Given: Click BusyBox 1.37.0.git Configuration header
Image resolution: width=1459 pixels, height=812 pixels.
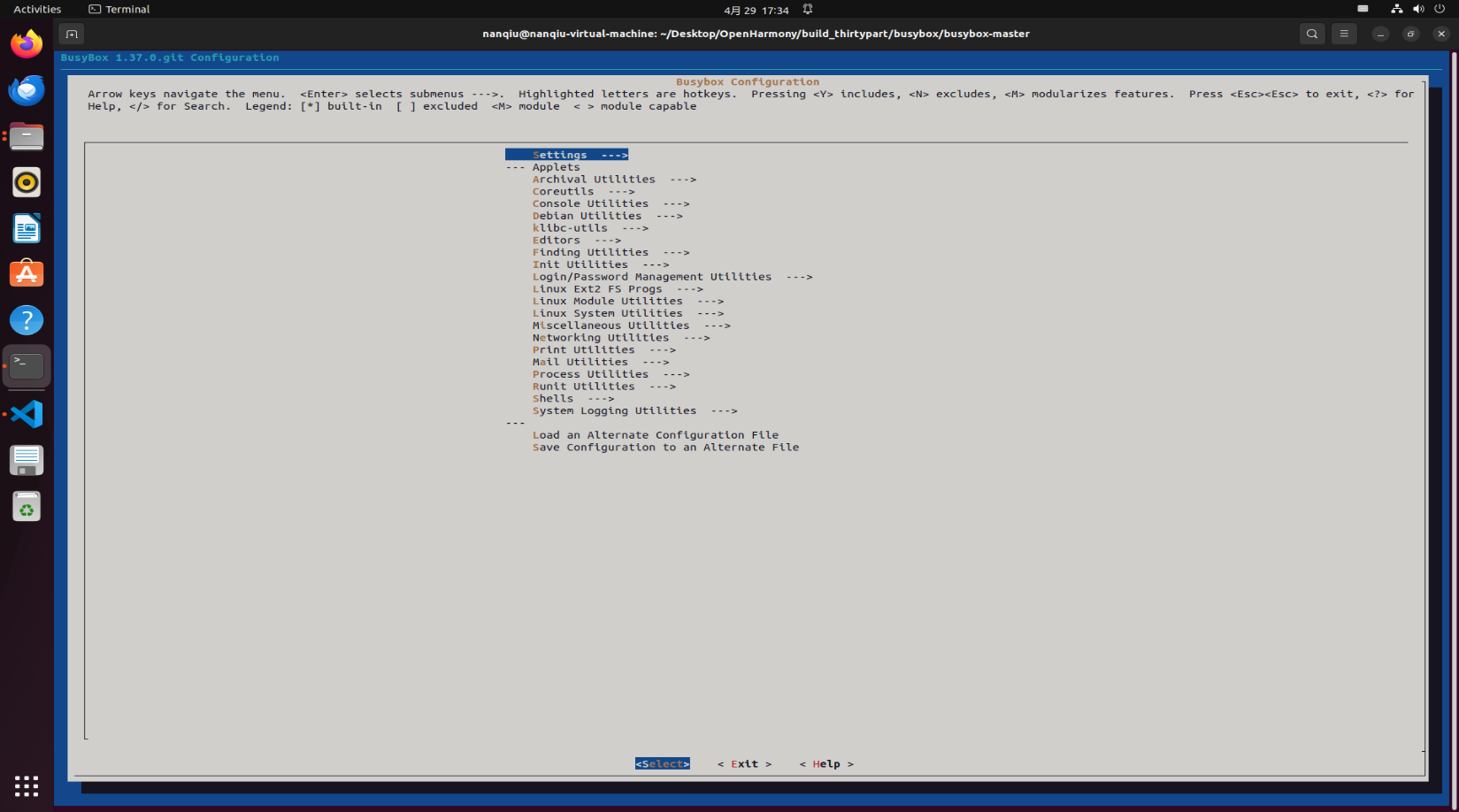Looking at the screenshot, I should pos(170,57).
